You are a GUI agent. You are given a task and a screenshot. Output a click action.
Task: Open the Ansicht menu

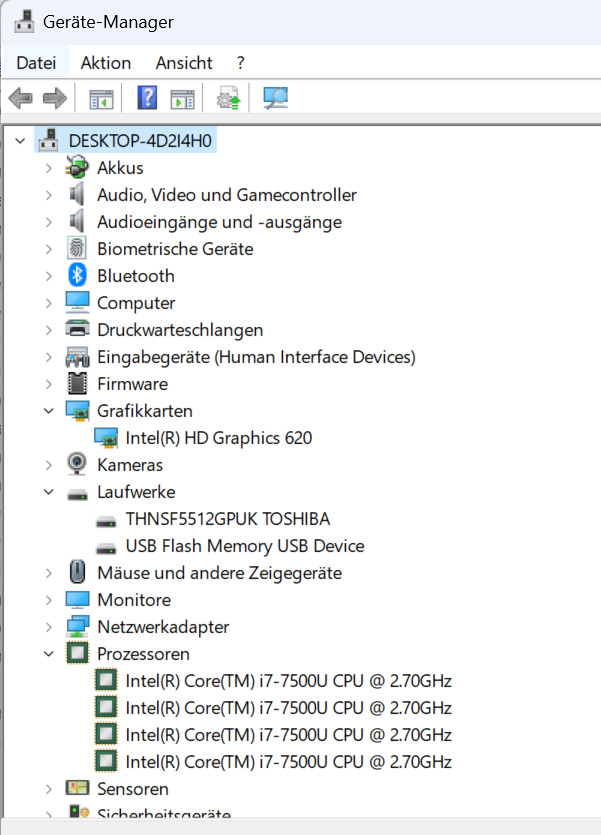(184, 63)
